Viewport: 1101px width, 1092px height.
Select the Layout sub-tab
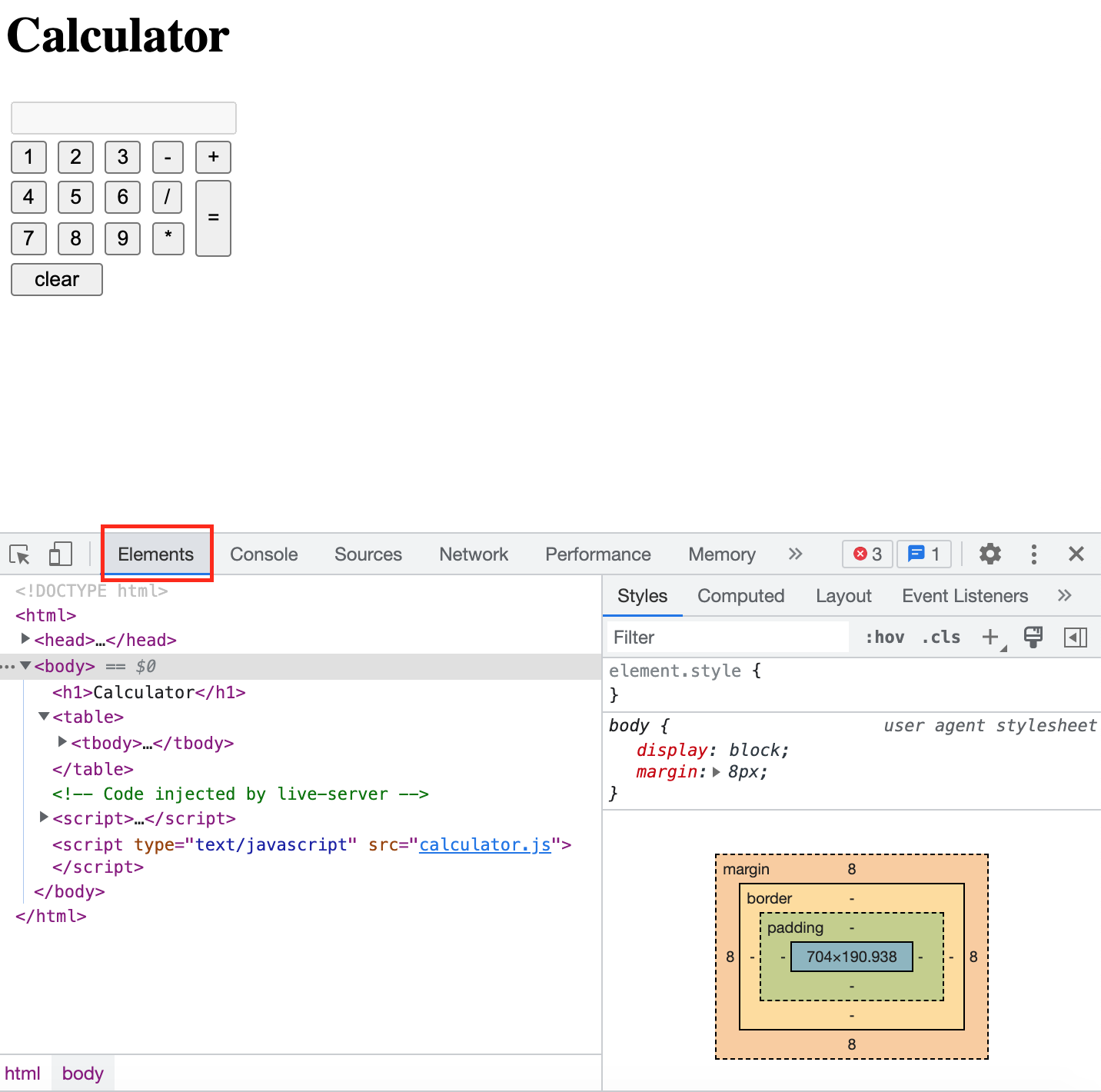843,595
